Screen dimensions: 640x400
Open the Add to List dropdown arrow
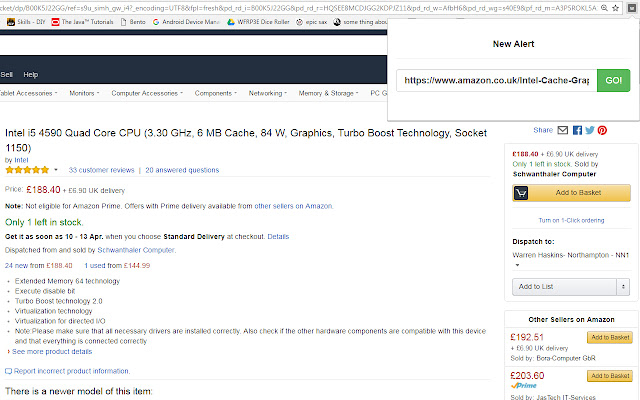tap(623, 287)
